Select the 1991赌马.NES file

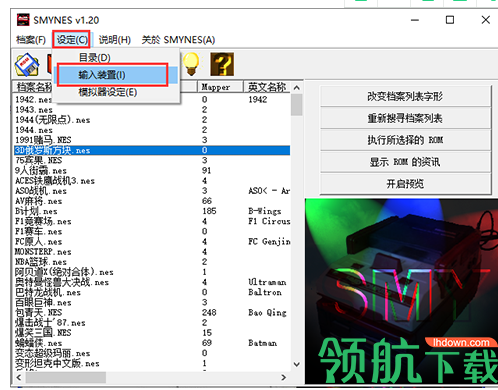pos(152,140)
